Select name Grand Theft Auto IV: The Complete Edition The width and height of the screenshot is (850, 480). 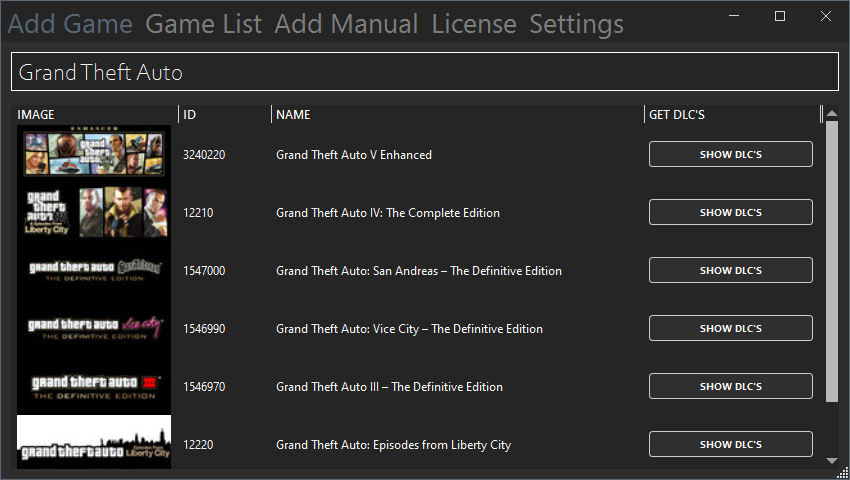tap(388, 213)
